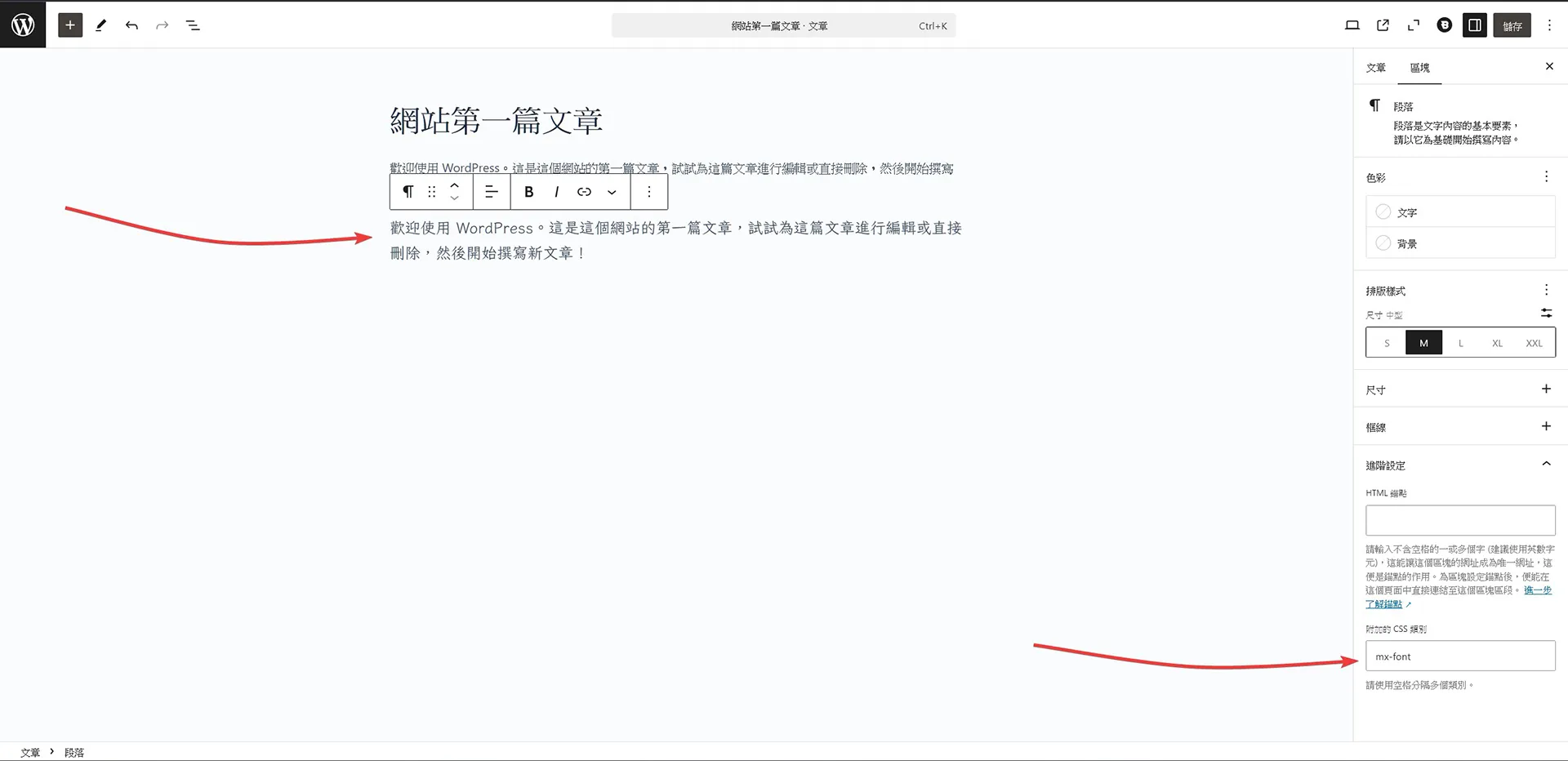Select font size XXL
1568x761 pixels.
(x=1534, y=343)
